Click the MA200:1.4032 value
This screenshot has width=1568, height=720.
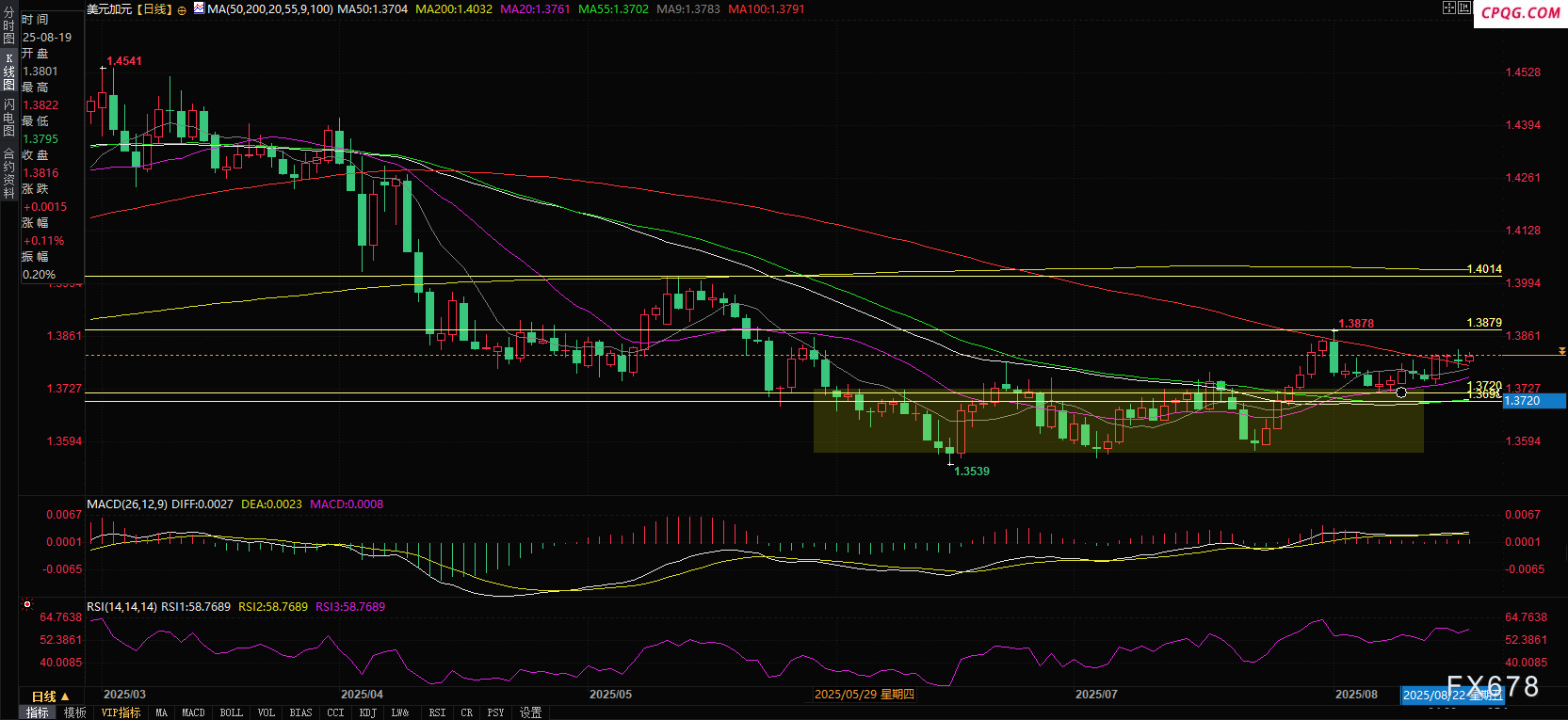point(454,9)
